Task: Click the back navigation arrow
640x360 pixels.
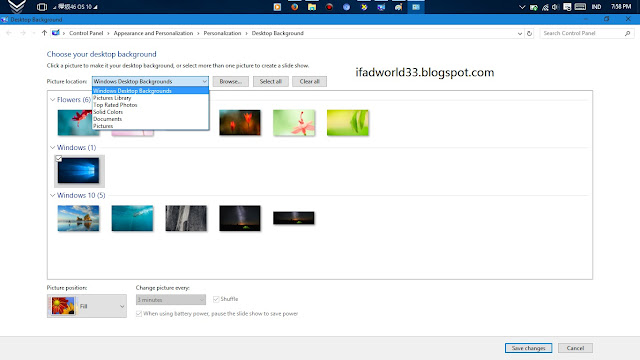Action: click(9, 33)
